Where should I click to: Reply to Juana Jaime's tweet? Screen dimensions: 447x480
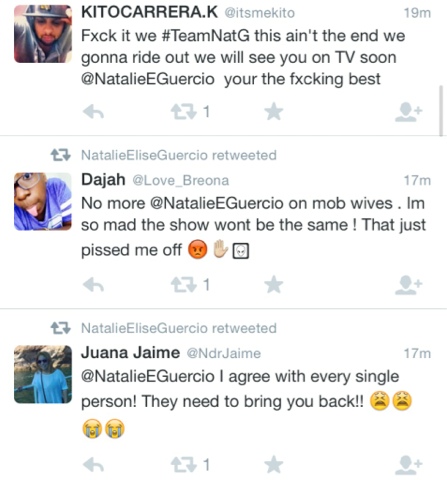pyautogui.click(x=93, y=465)
